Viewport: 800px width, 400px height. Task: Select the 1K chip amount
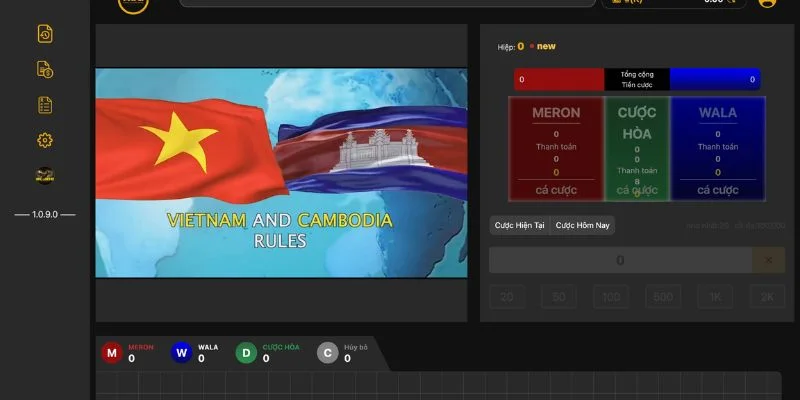(715, 297)
